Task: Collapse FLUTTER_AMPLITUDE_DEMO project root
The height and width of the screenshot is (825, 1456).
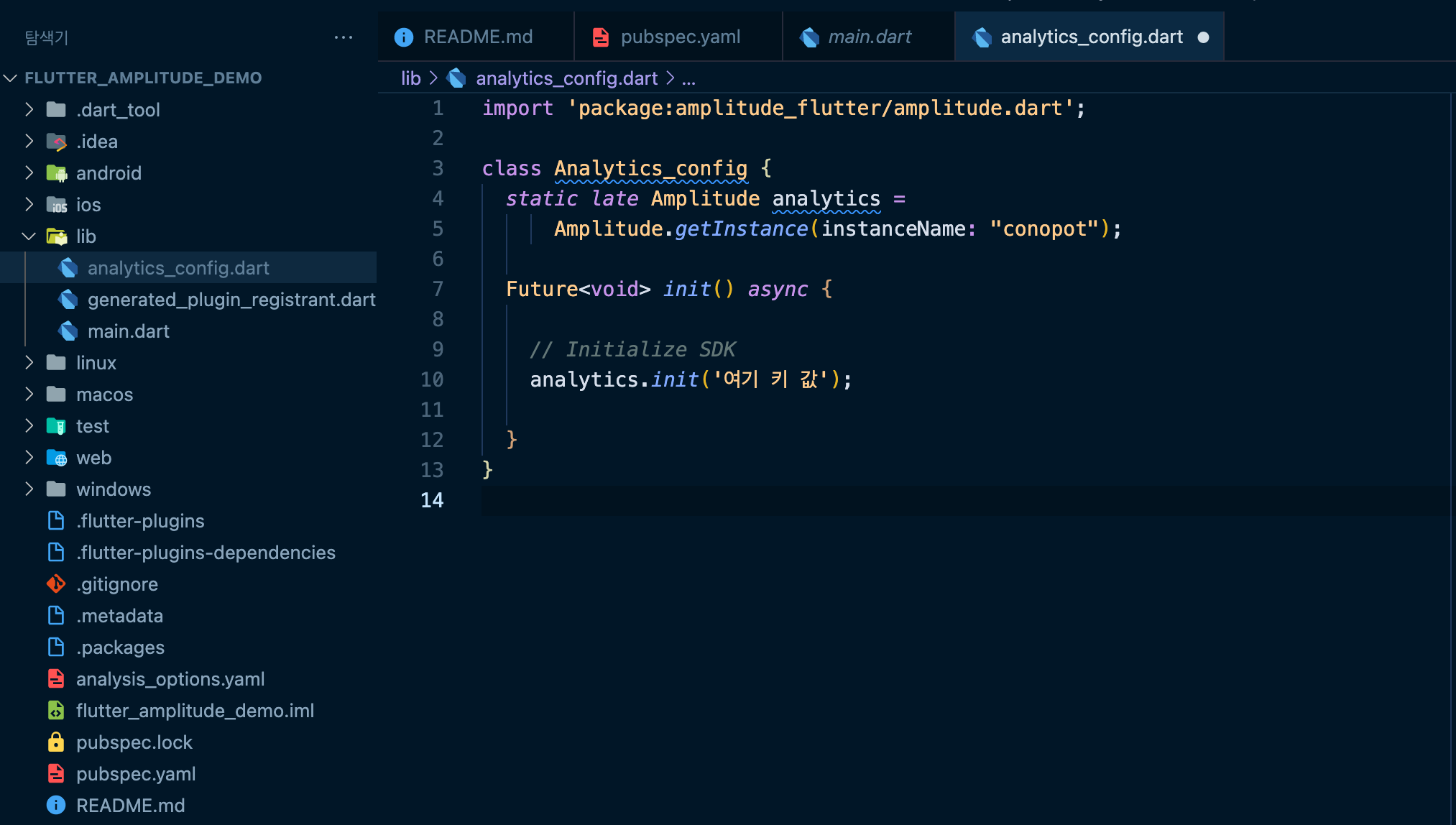Action: click(x=11, y=78)
